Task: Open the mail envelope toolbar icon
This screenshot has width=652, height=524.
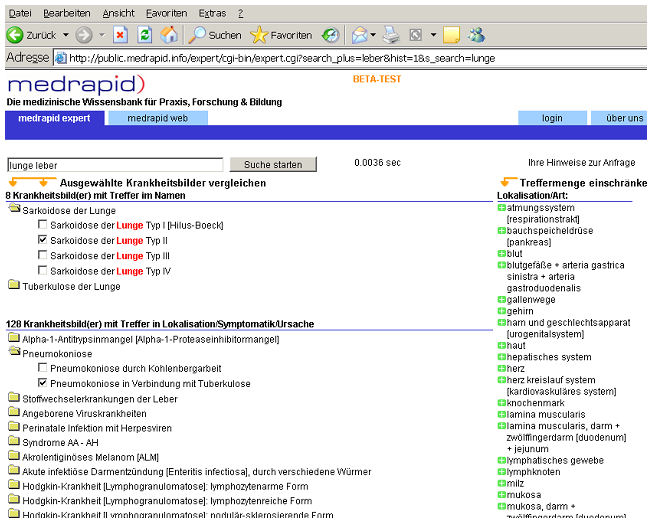Action: [360, 35]
